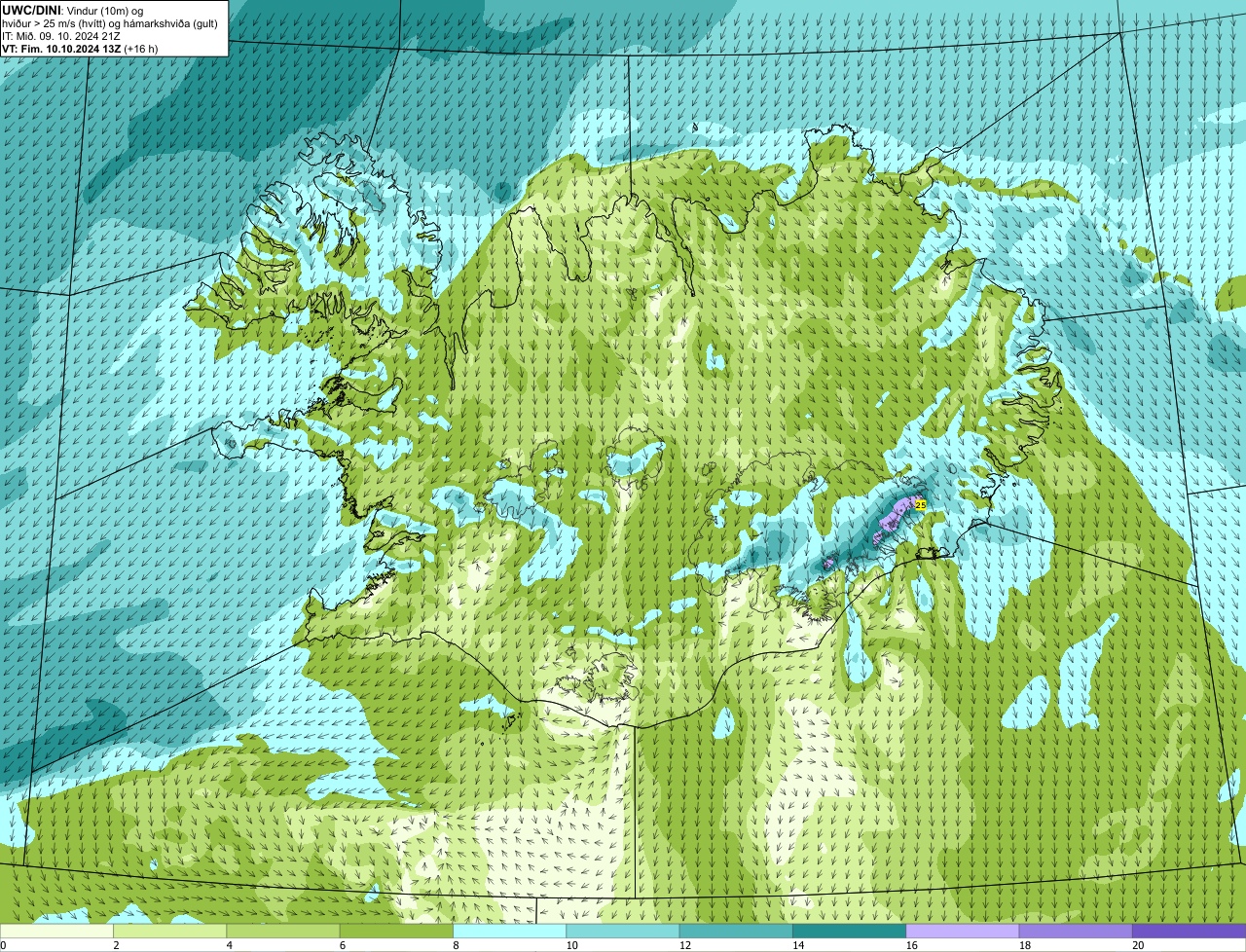Image resolution: width=1246 pixels, height=952 pixels.
Task: Click the 4–6 m/s green legend swatch
Action: pos(283,931)
